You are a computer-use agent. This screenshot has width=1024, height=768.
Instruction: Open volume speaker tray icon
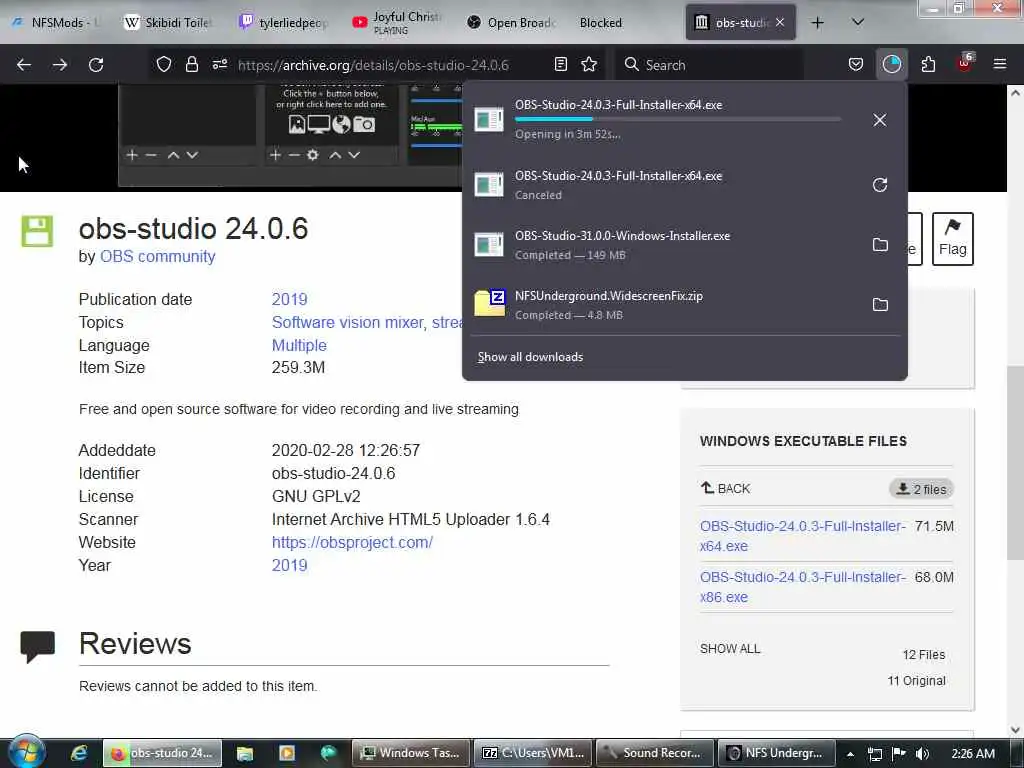pos(922,754)
